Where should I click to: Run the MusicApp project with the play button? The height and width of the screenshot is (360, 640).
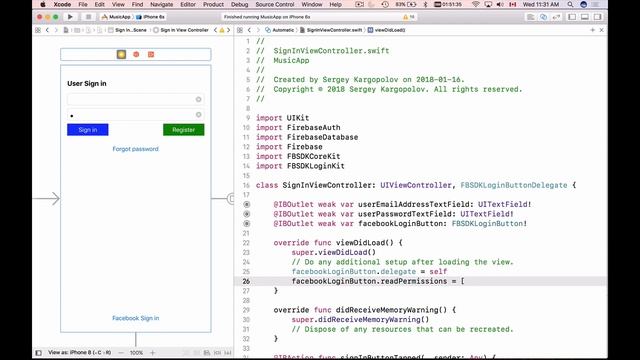[x=70, y=17]
